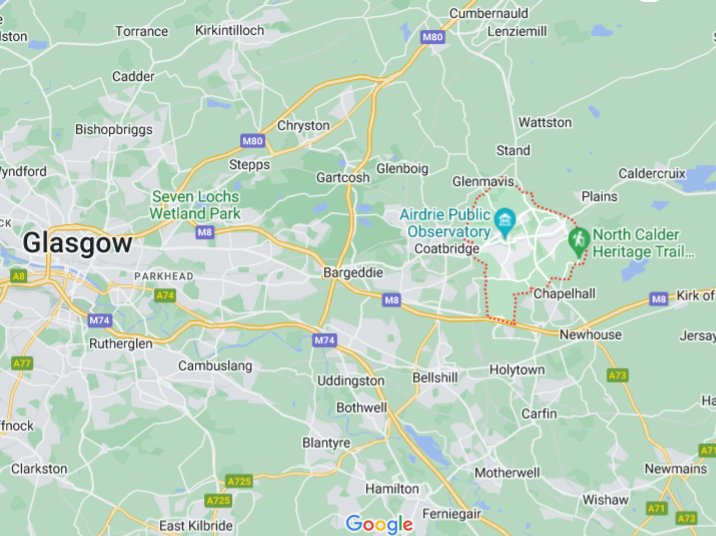This screenshot has height=536, width=716.
Task: Click the North Calder Heritage Trail hiker icon
Action: pos(579,242)
